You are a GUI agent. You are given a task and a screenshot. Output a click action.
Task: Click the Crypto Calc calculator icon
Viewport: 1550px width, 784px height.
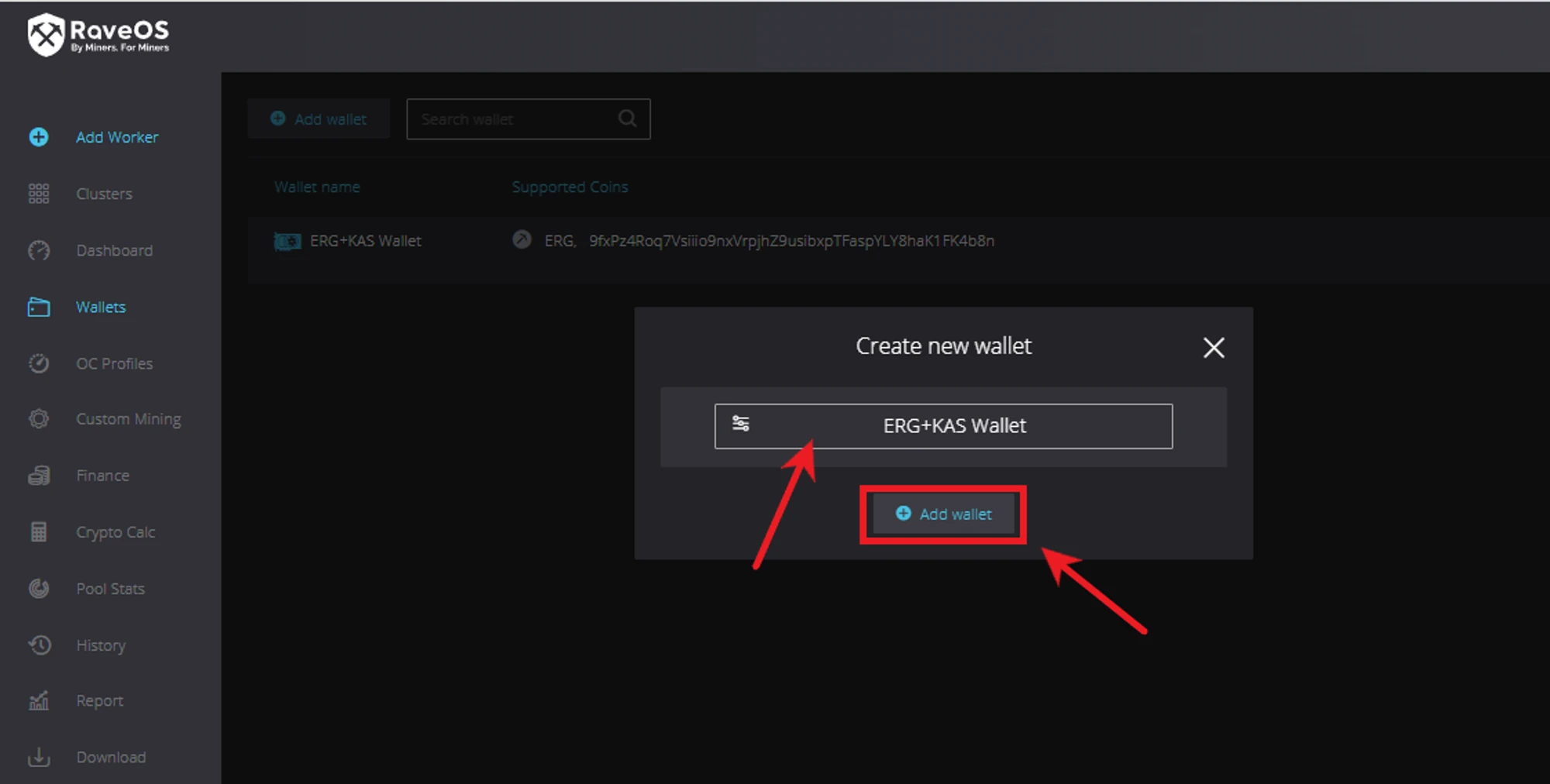pos(39,532)
